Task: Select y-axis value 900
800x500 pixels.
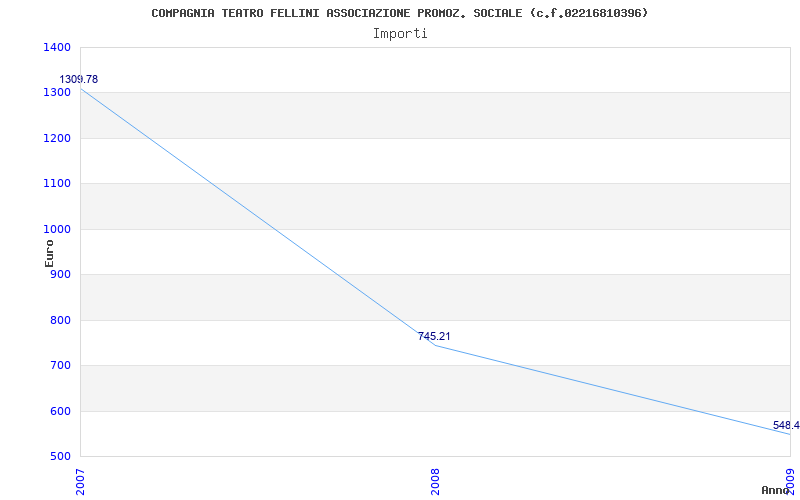Action: coord(61,275)
